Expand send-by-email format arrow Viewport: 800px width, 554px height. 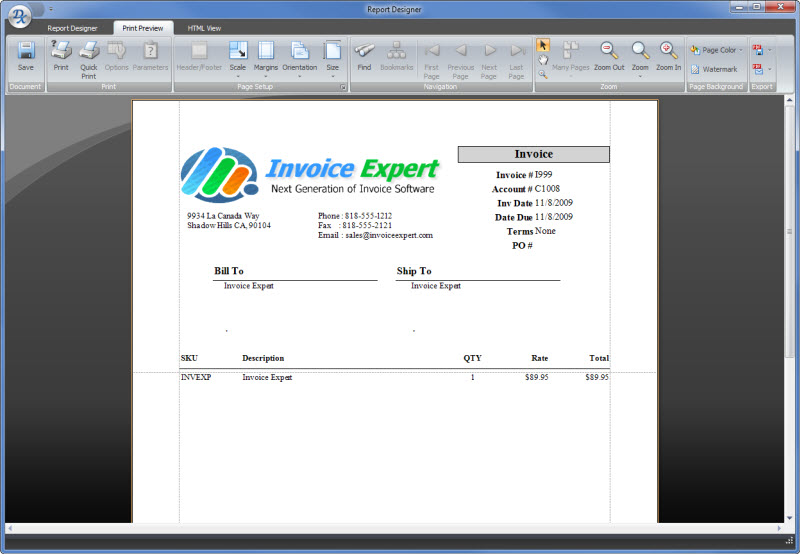tap(770, 69)
